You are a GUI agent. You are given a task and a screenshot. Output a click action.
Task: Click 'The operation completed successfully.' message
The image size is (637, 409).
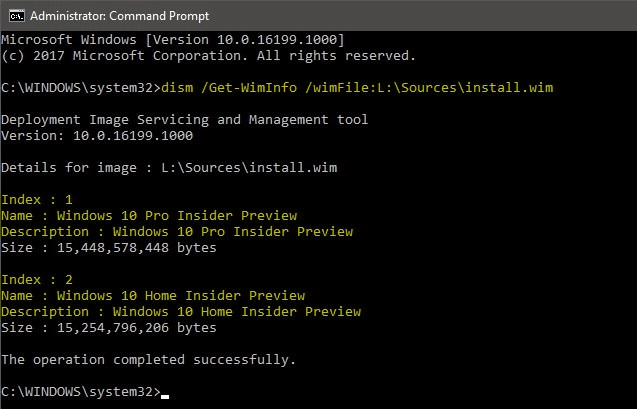coord(148,359)
